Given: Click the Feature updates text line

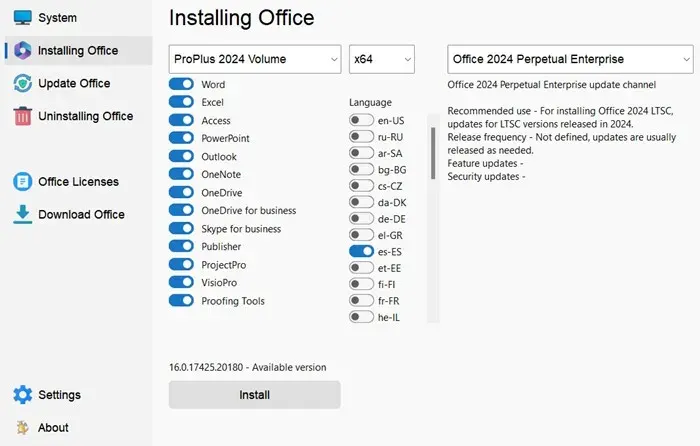Looking at the screenshot, I should click(485, 163).
